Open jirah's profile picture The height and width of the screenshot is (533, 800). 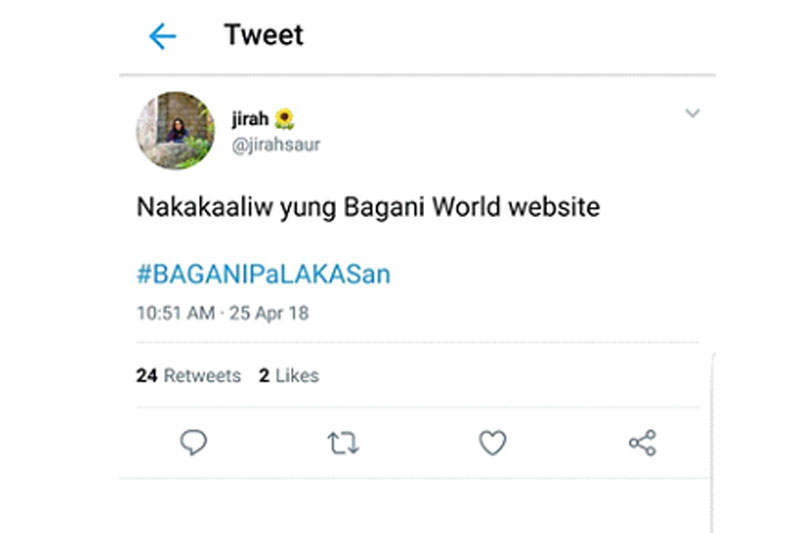175,131
